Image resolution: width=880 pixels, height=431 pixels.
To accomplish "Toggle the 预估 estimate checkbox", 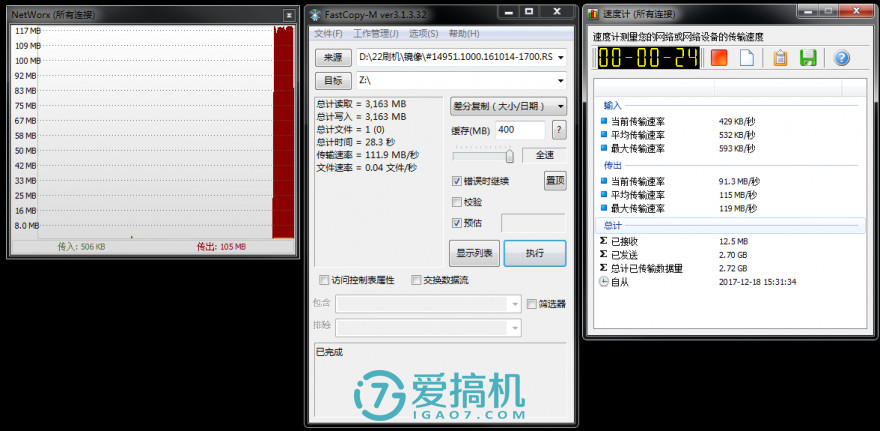I will coord(456,223).
